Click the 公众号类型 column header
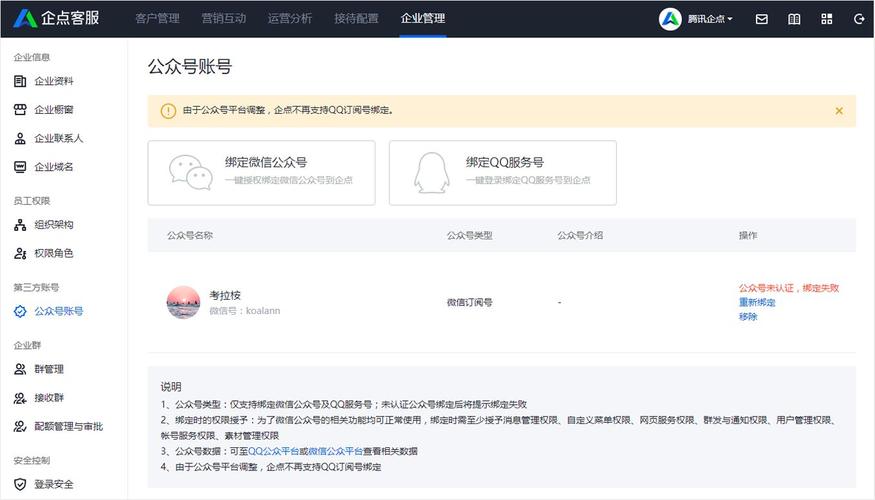 tap(469, 235)
